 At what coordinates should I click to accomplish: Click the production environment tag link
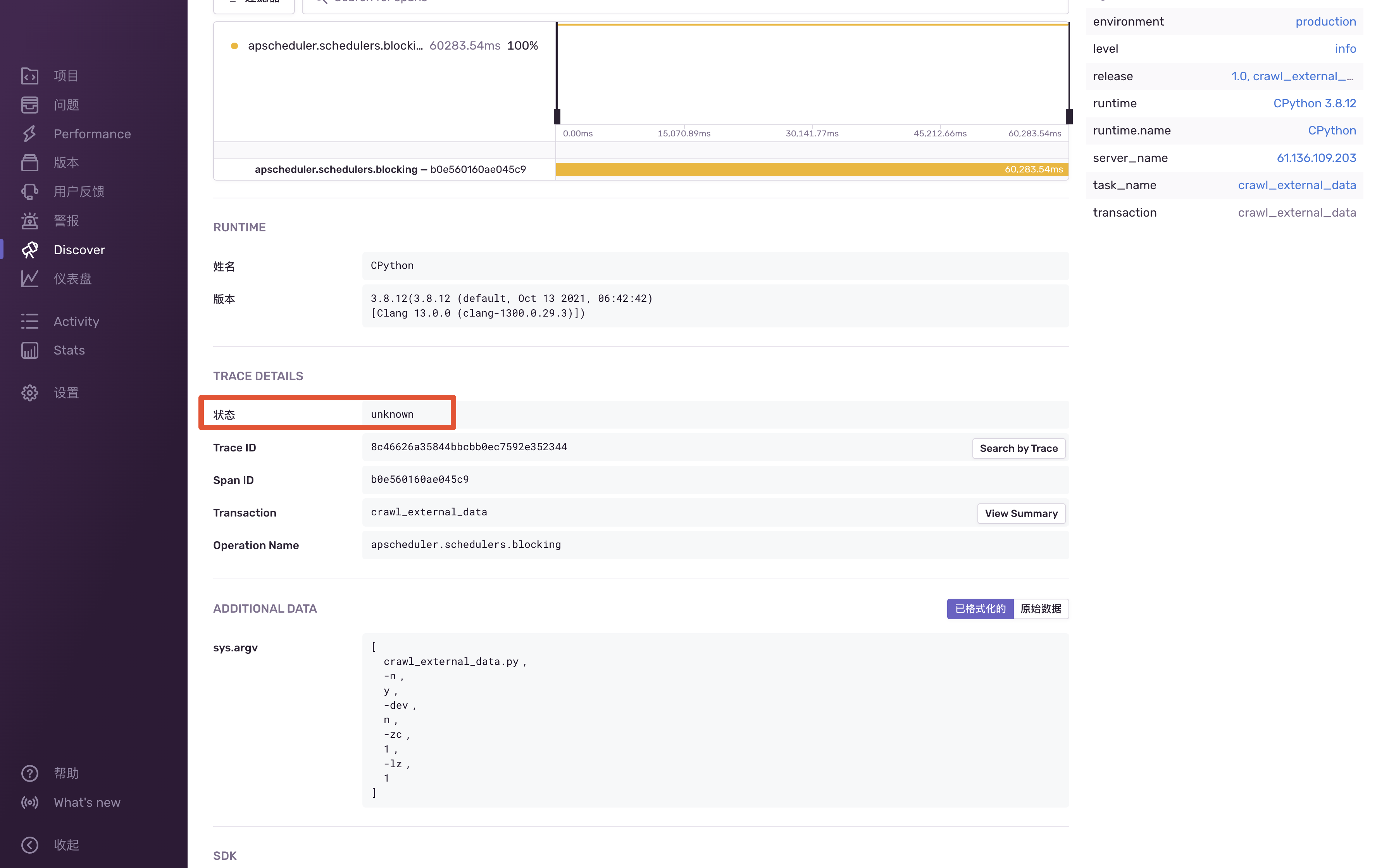[1325, 21]
